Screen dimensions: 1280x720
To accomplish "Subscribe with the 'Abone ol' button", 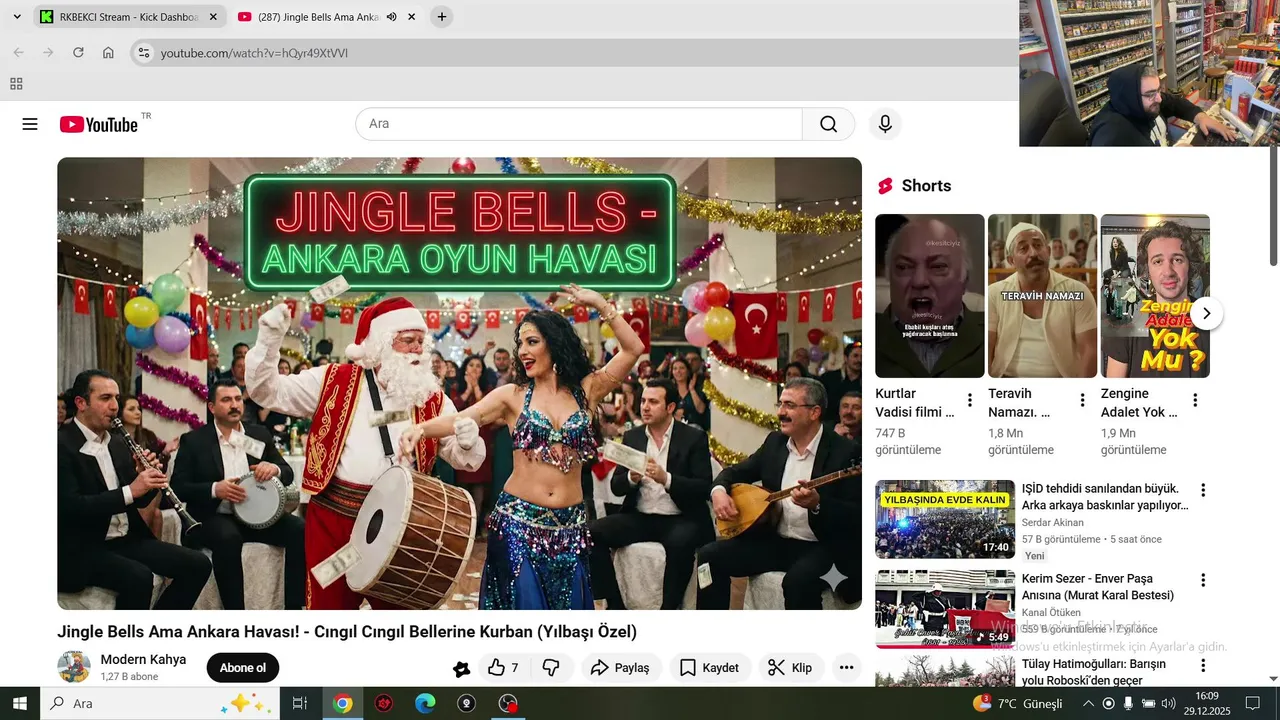I will click(x=243, y=668).
